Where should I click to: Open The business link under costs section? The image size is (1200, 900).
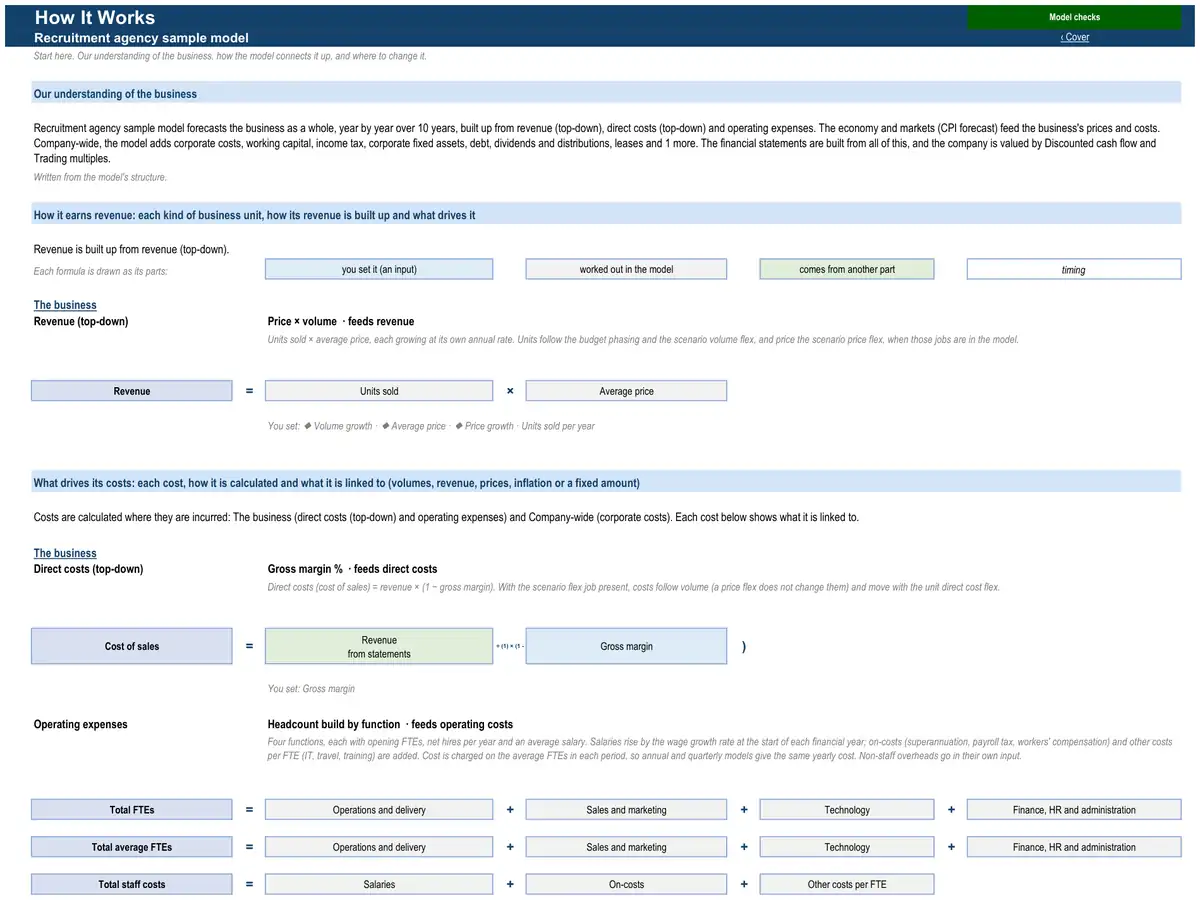65,553
